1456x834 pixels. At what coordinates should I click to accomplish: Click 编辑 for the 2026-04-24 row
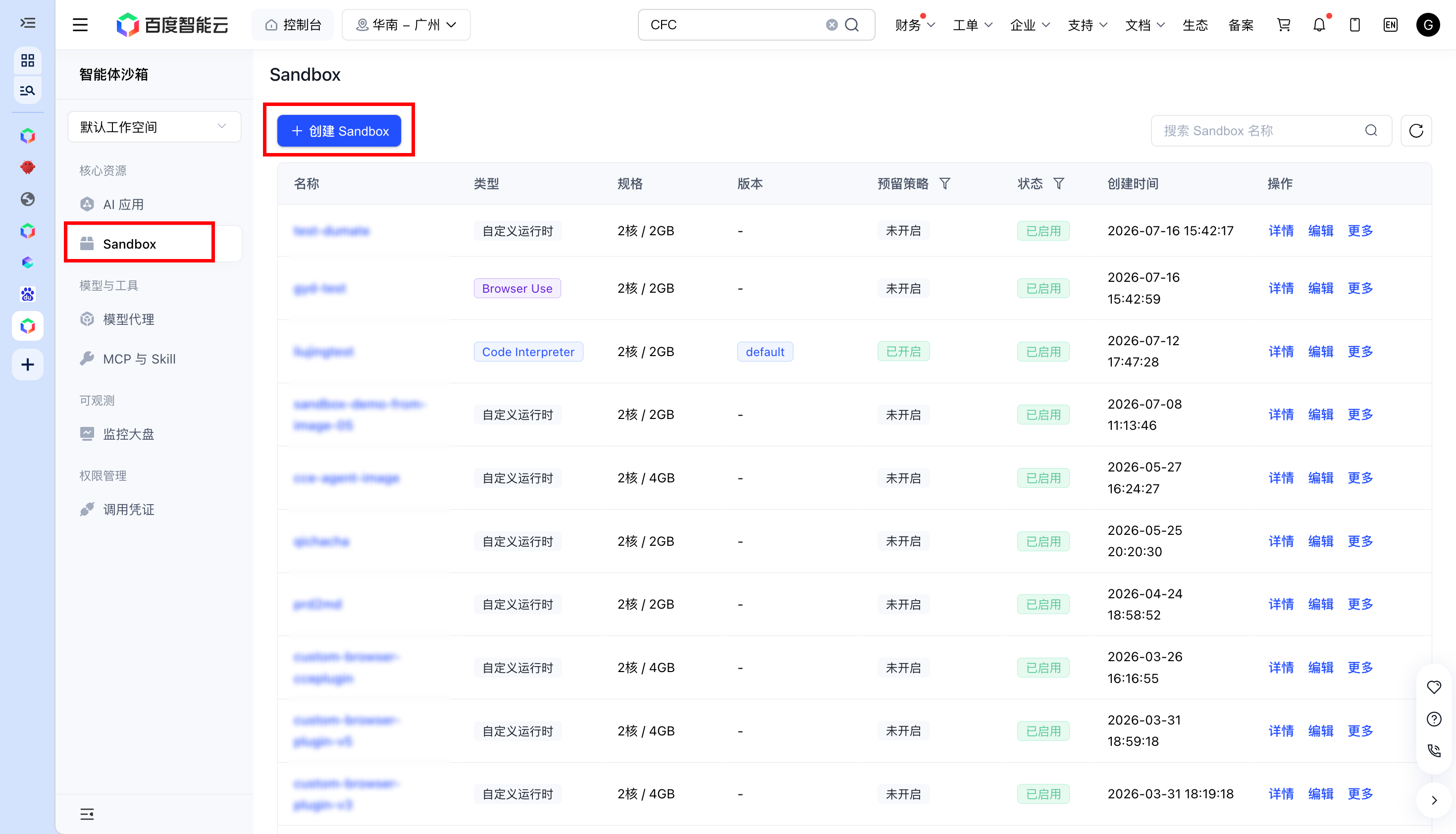(1320, 604)
